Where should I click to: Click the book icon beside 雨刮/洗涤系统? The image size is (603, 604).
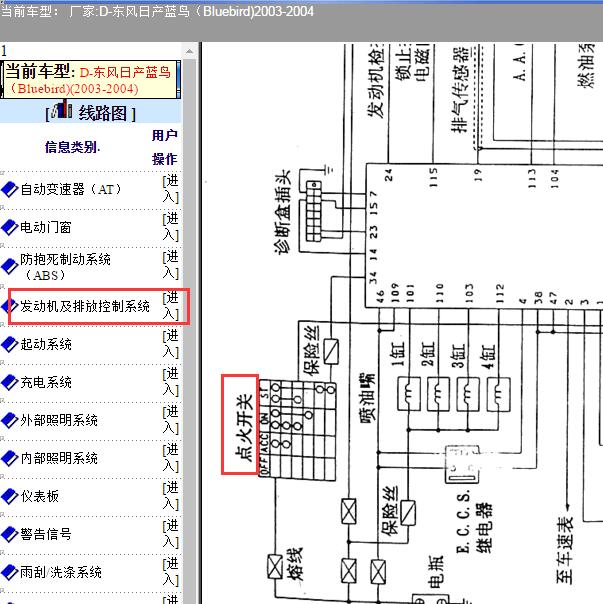[10, 572]
